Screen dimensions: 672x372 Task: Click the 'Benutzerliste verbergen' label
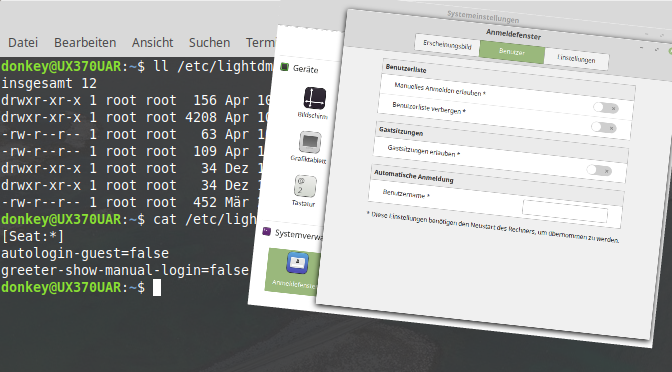tap(429, 108)
